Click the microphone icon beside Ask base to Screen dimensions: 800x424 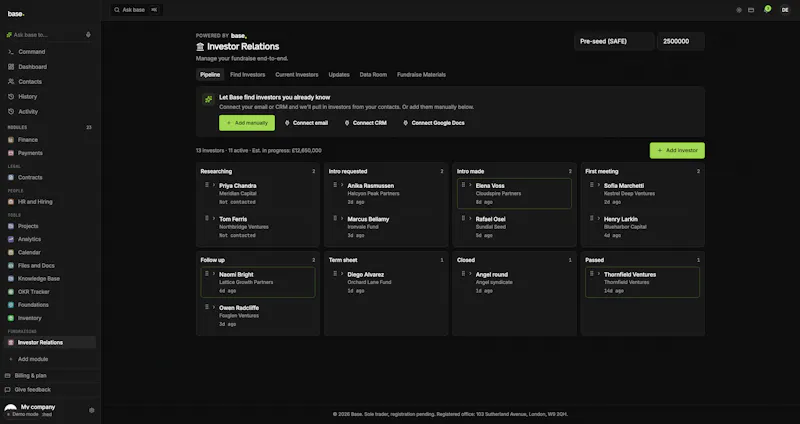point(88,35)
